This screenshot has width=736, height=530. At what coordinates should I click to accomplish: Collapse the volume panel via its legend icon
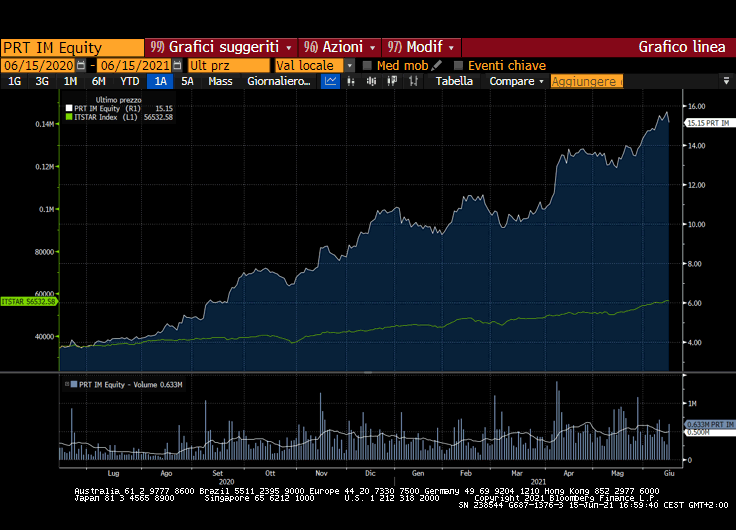(68, 384)
